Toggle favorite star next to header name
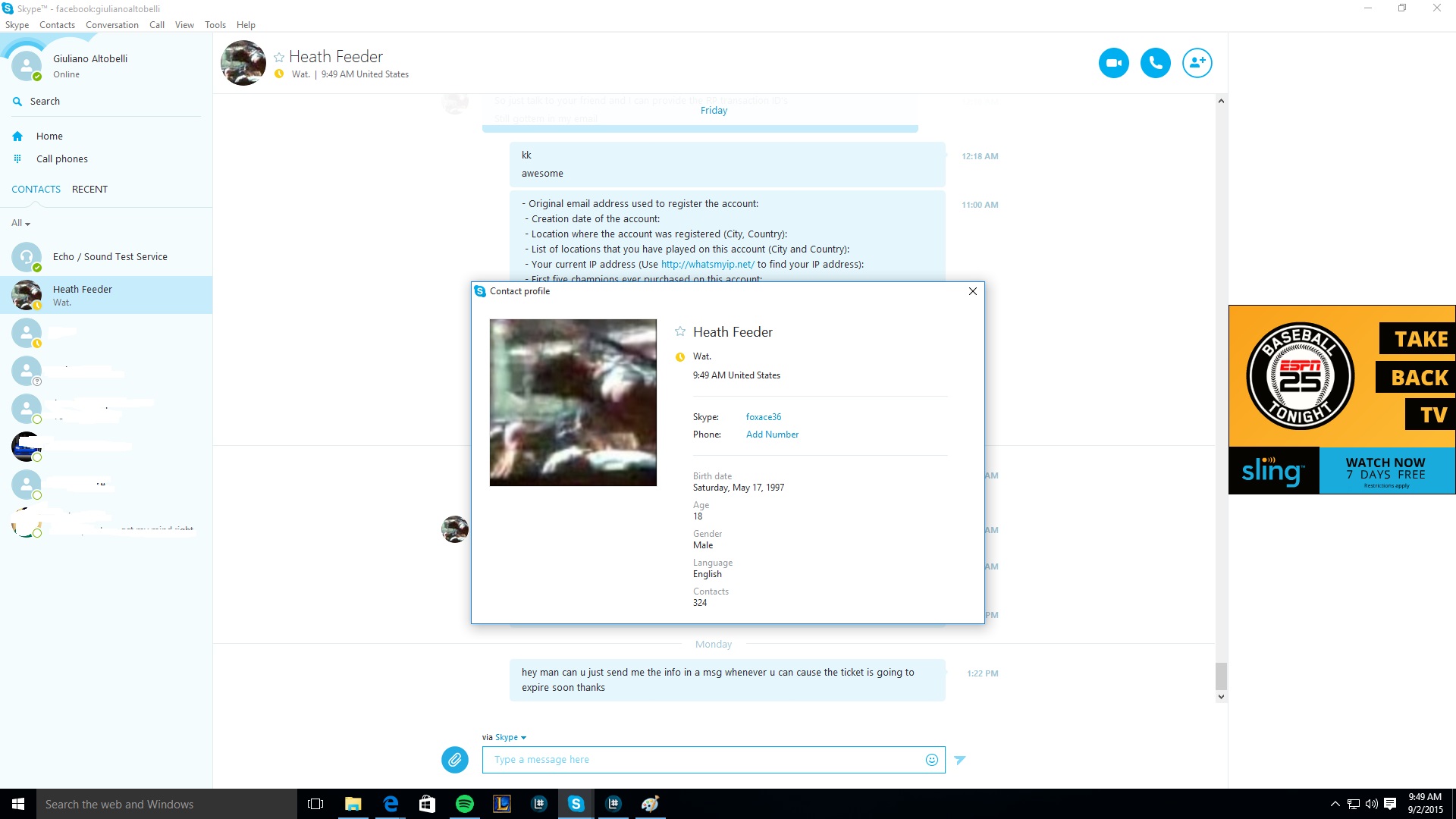The height and width of the screenshot is (819, 1456). (279, 58)
